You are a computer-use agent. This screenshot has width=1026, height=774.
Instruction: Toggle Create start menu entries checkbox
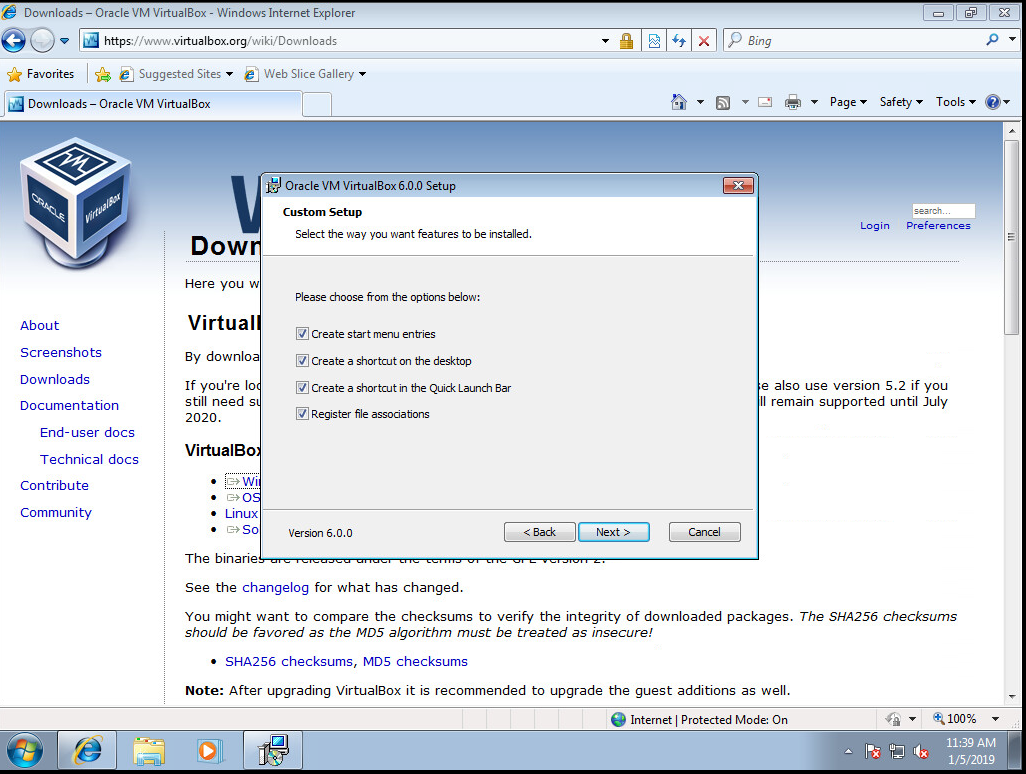pyautogui.click(x=302, y=334)
